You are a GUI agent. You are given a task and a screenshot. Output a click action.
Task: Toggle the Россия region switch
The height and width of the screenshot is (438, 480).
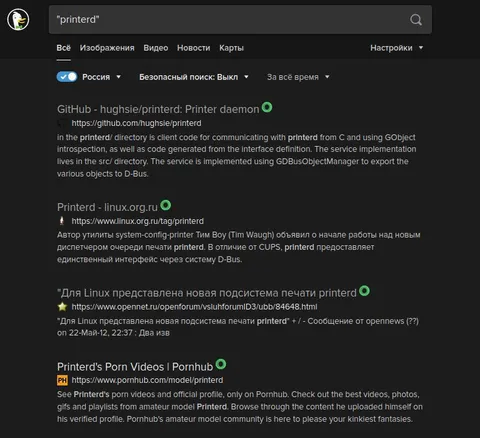coord(67,77)
